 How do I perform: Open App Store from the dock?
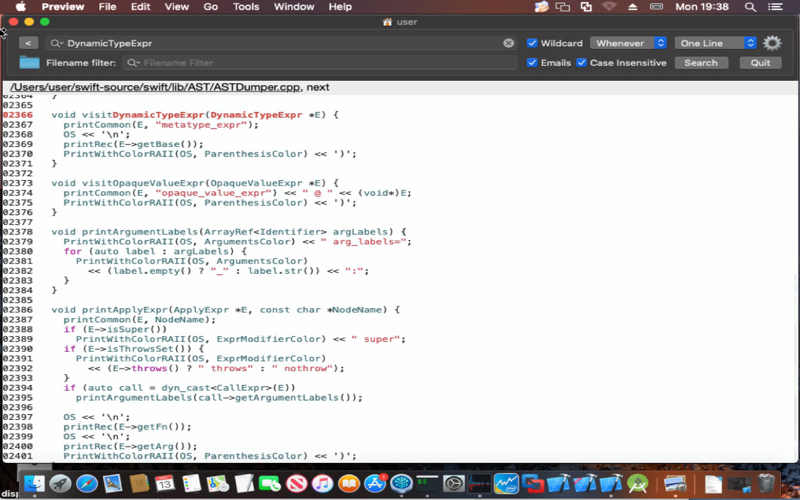pyautogui.click(x=375, y=483)
